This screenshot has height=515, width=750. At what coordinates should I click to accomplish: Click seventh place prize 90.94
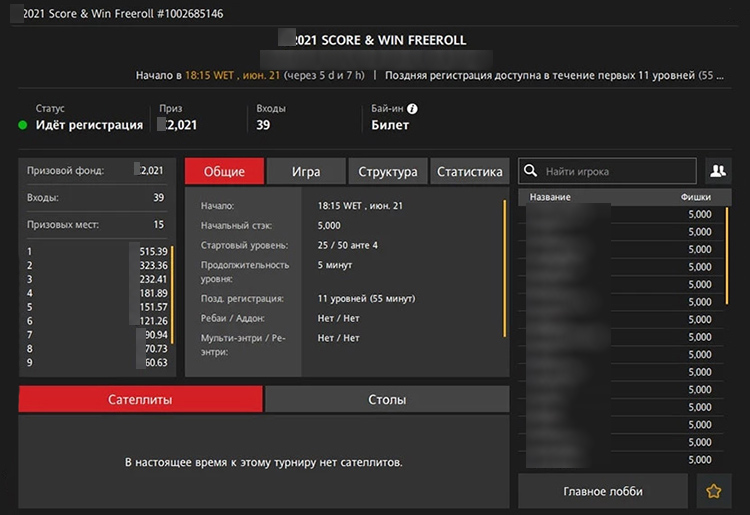(x=156, y=335)
